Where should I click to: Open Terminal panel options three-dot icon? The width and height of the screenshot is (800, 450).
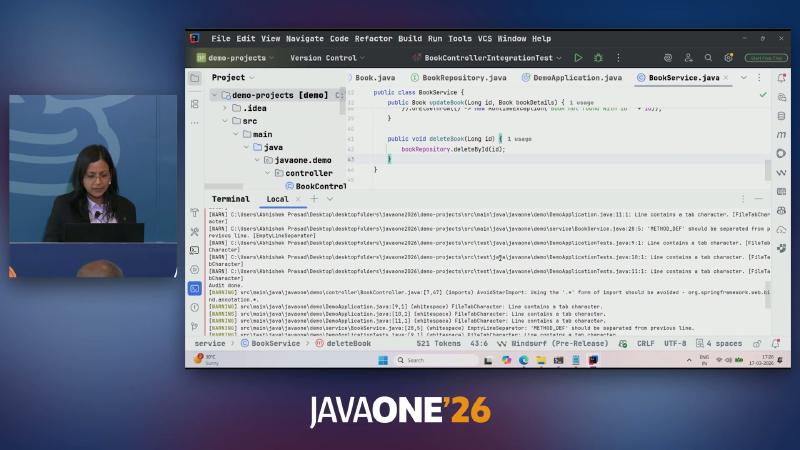(743, 199)
